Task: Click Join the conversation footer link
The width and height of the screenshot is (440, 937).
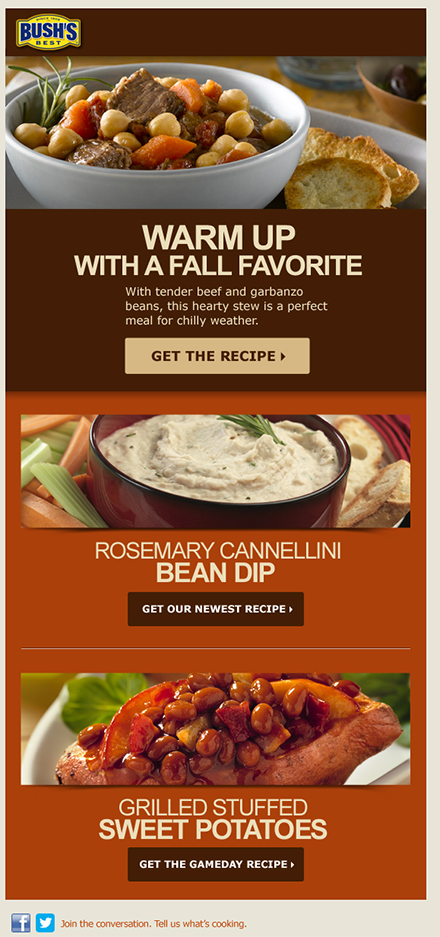Action: point(154,924)
